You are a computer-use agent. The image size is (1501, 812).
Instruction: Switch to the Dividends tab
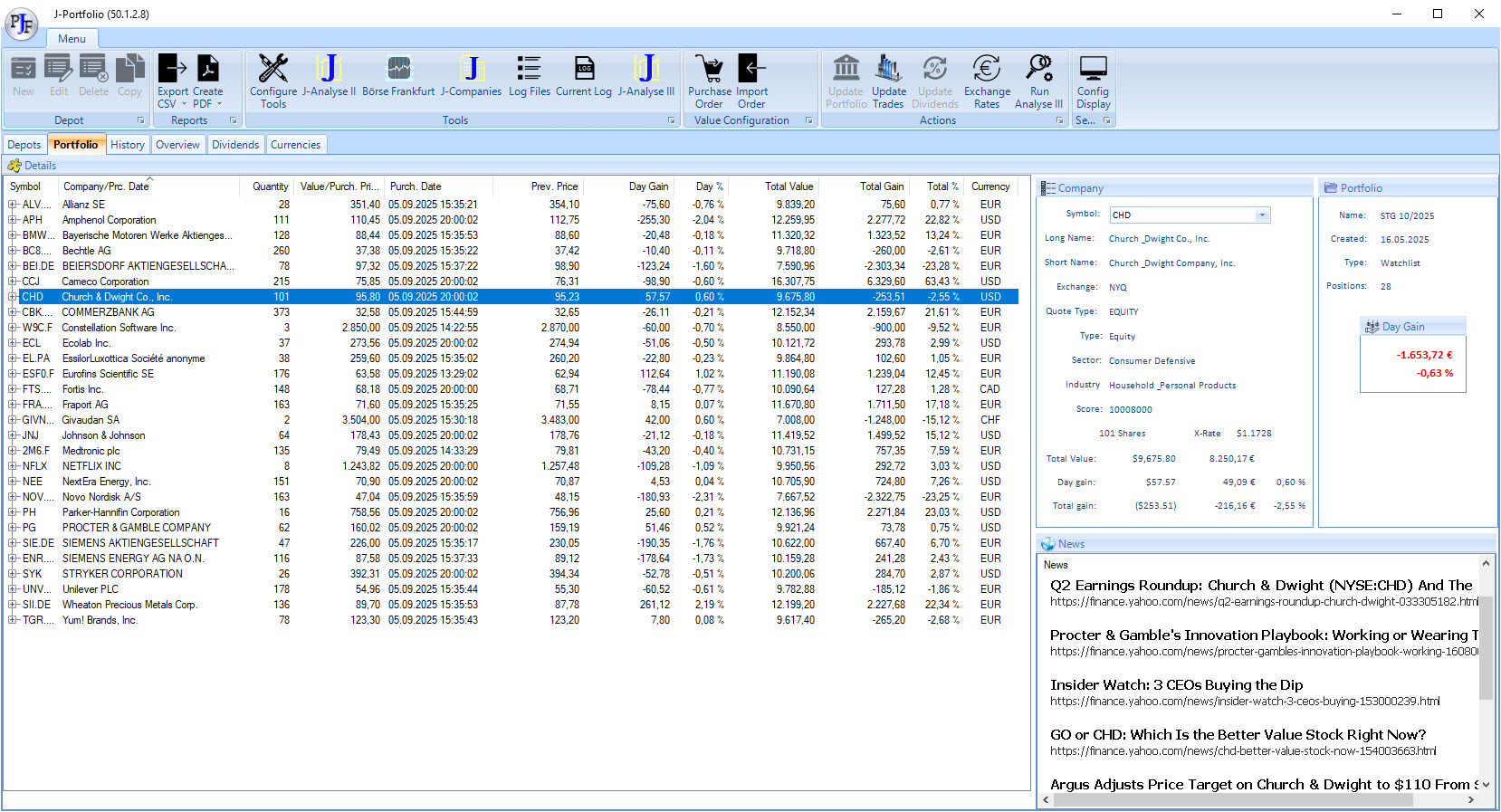(235, 145)
